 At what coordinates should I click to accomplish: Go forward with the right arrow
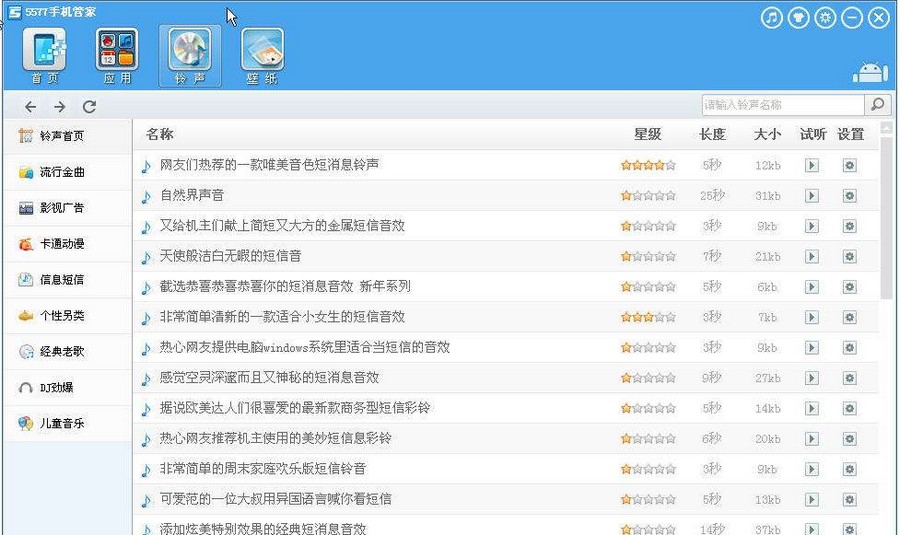(60, 107)
